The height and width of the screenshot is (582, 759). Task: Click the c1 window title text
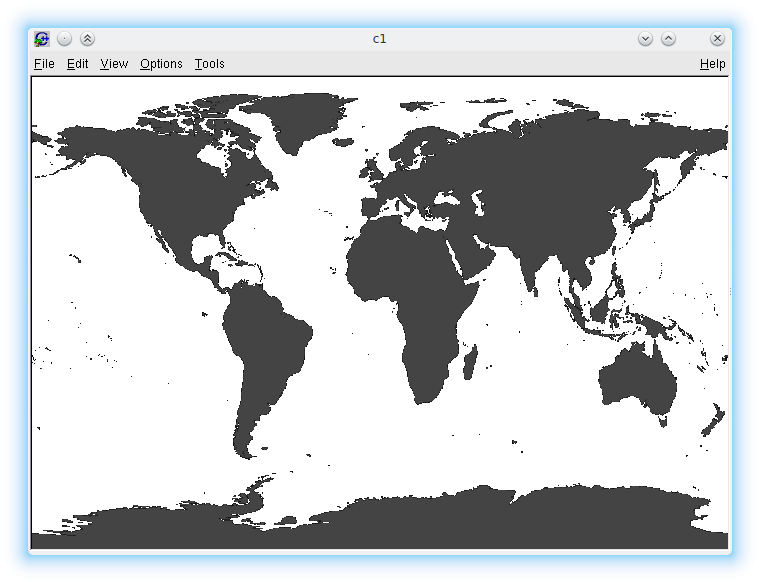click(x=380, y=39)
